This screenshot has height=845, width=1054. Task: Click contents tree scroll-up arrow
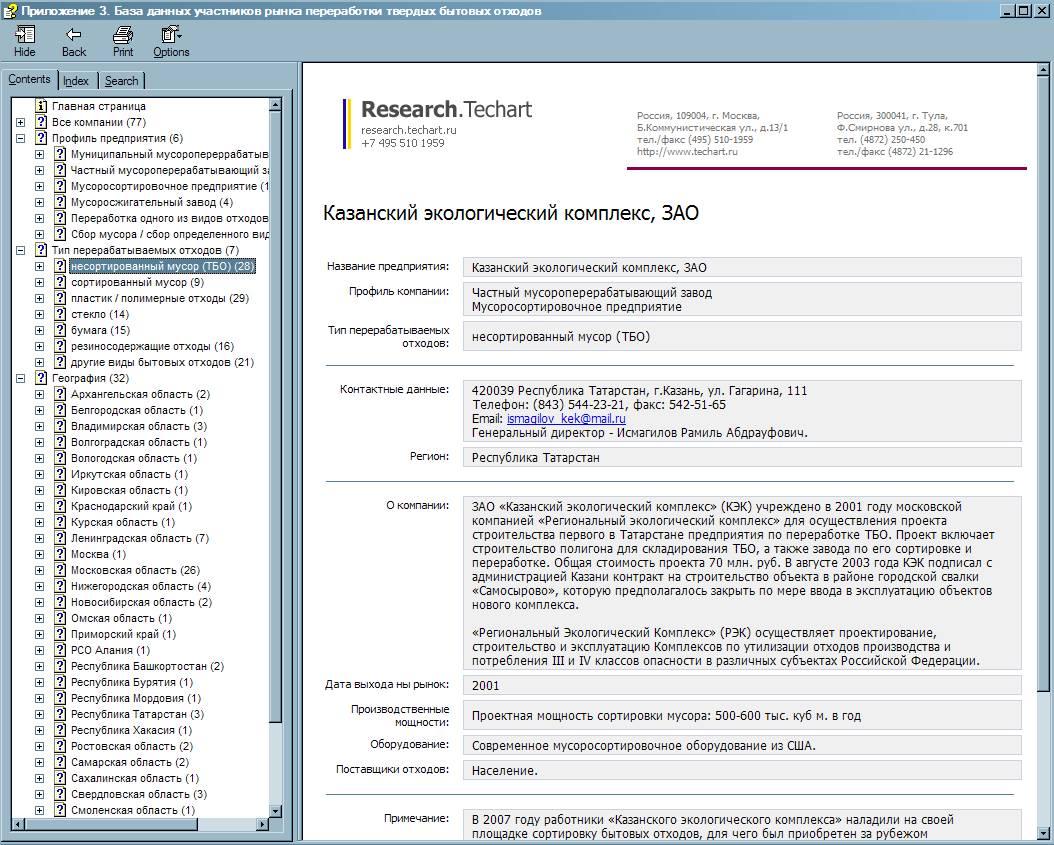click(x=275, y=105)
